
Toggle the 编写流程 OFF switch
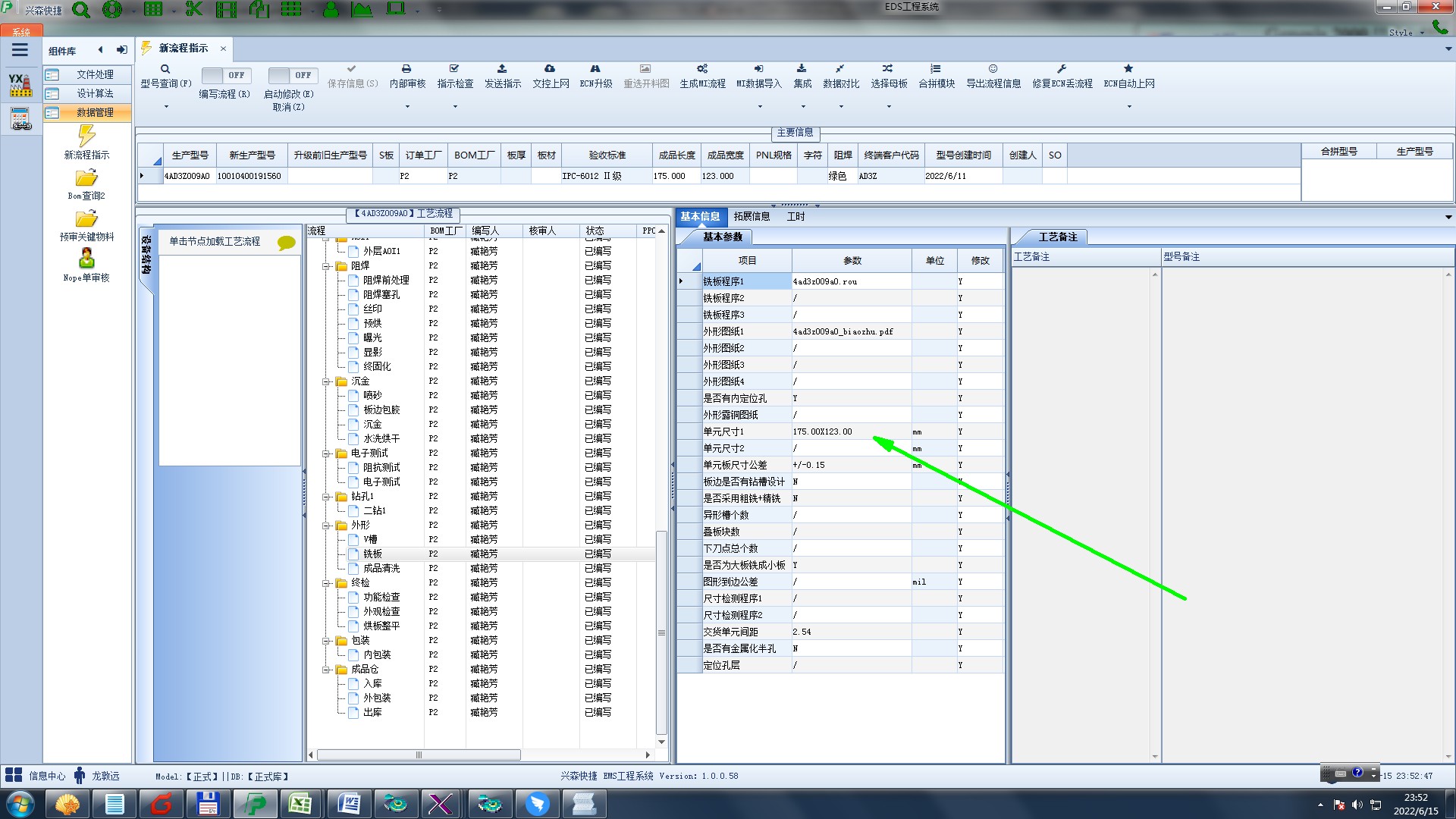(x=225, y=75)
